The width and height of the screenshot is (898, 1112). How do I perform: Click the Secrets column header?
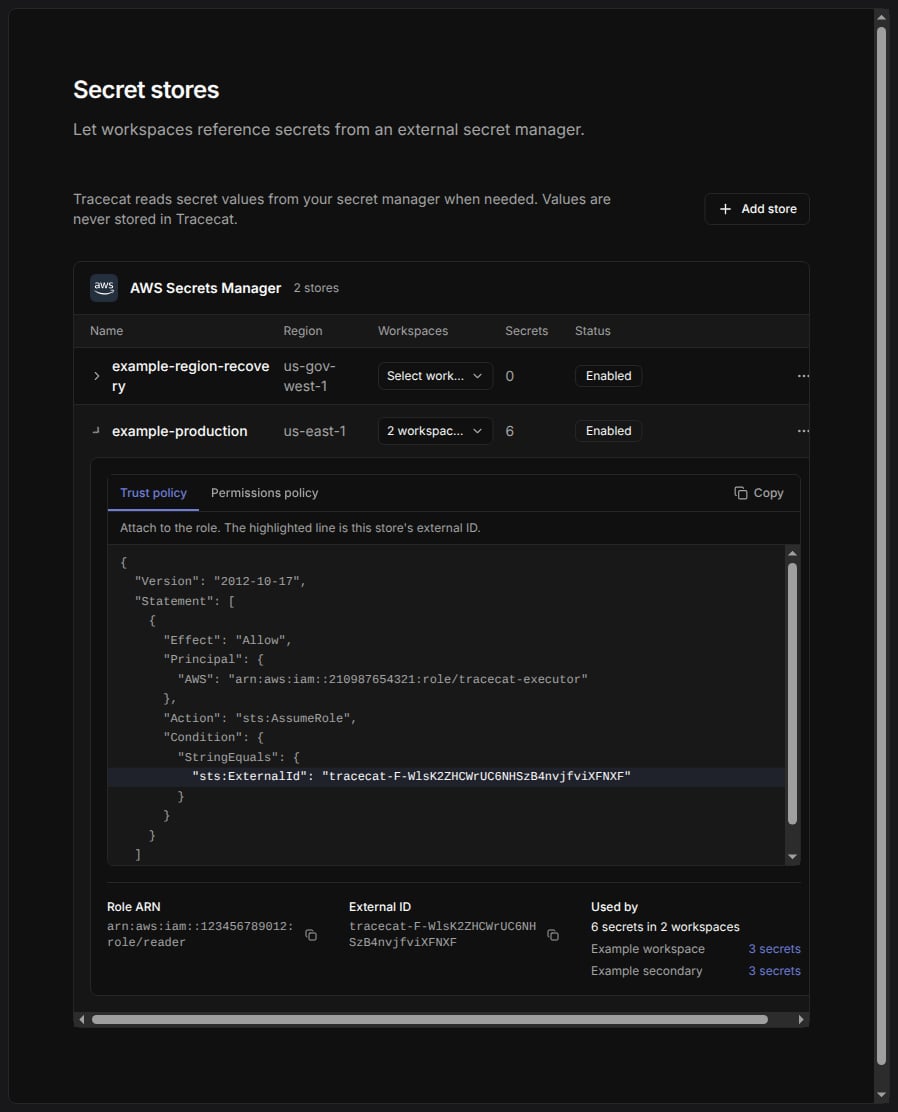526,331
